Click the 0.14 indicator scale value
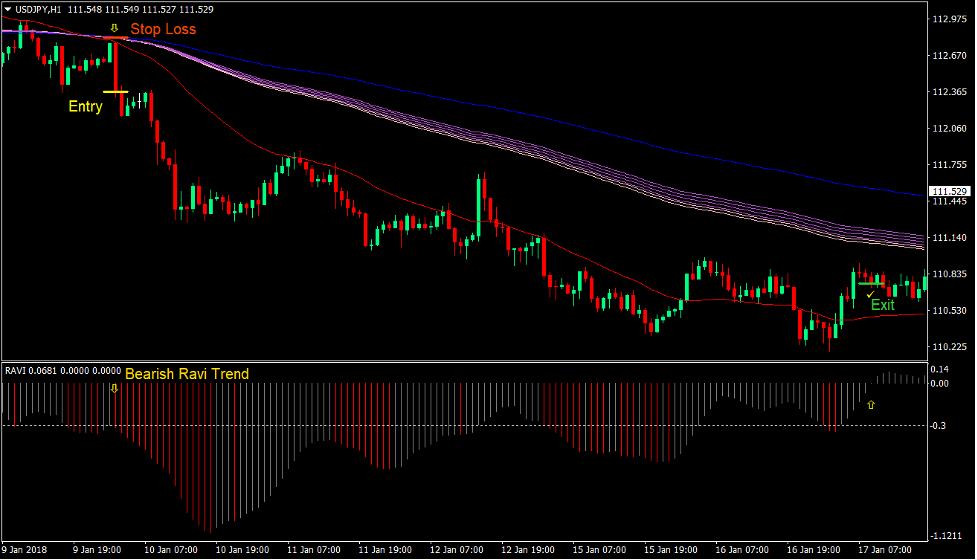The width and height of the screenshot is (977, 560). coord(940,369)
